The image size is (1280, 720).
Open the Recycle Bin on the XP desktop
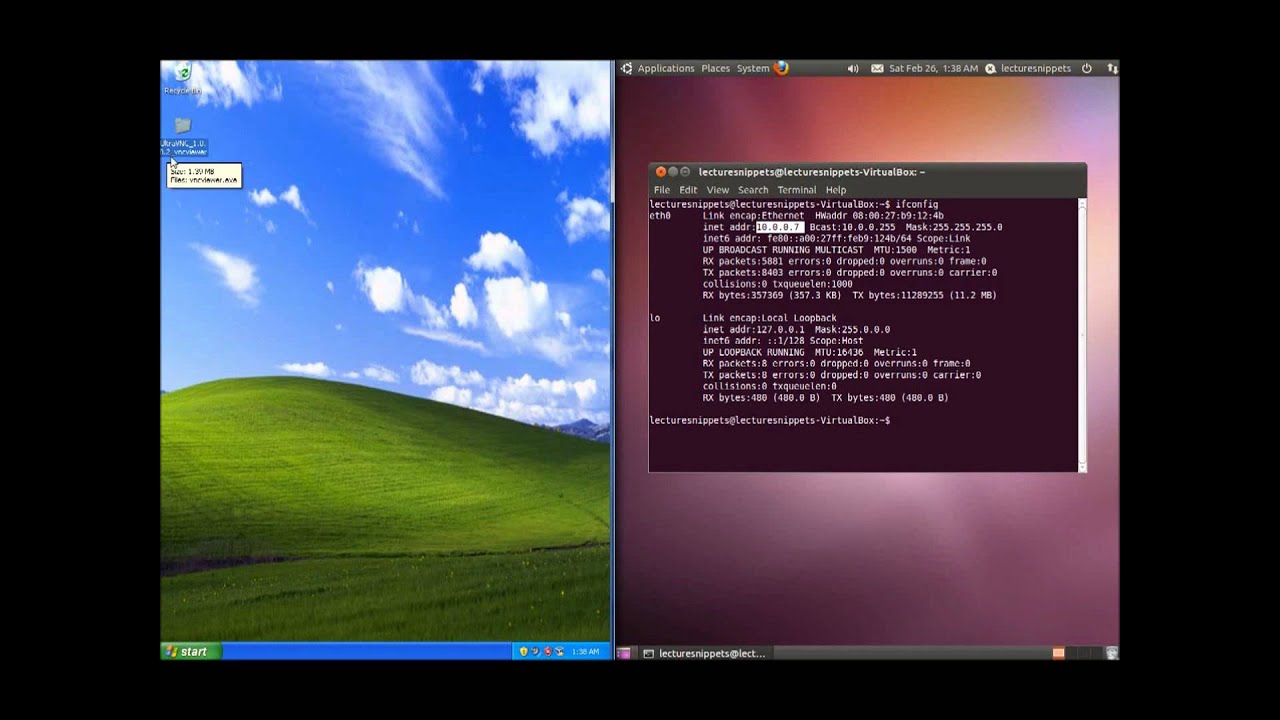[183, 78]
